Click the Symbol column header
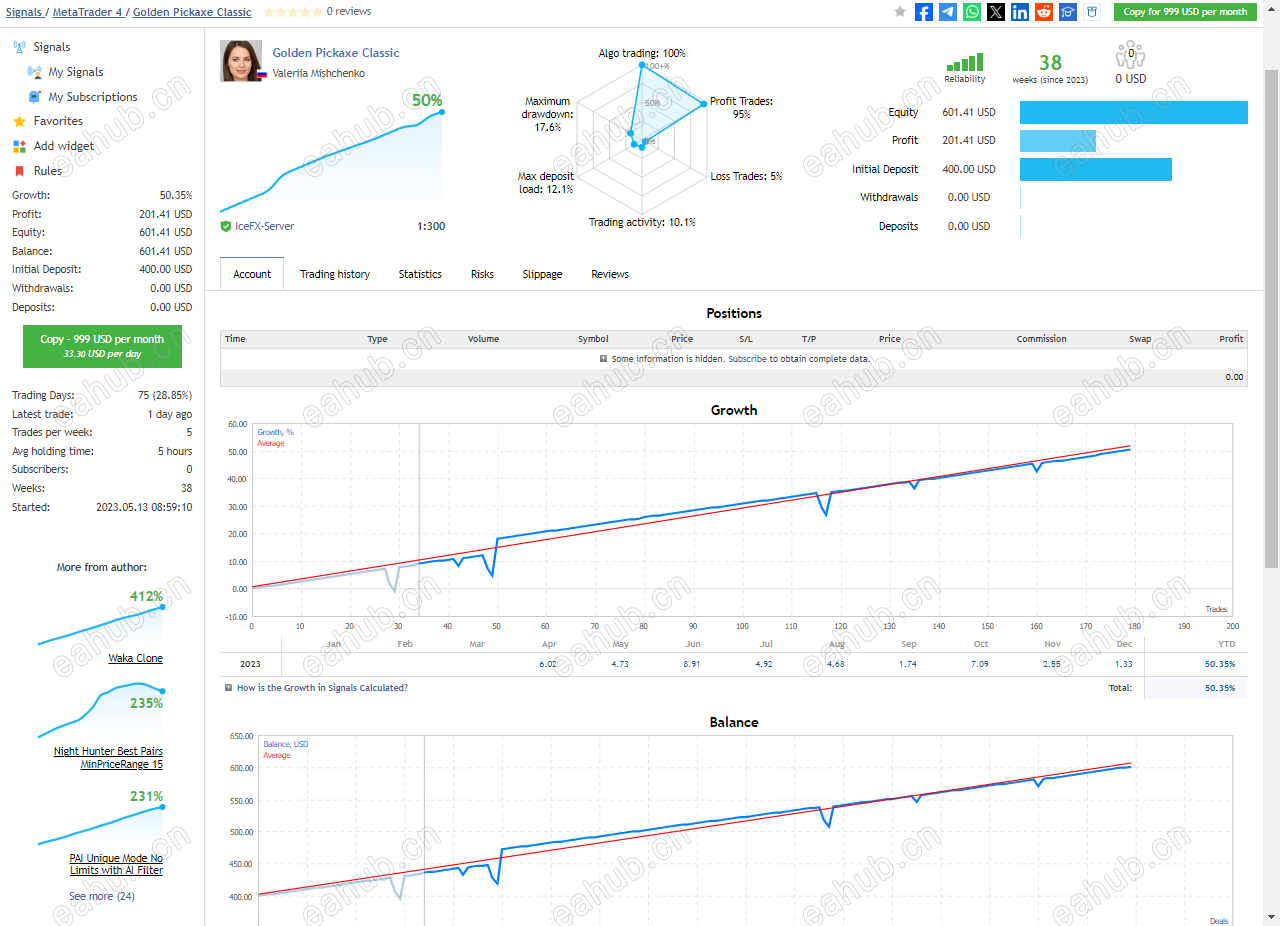Image resolution: width=1280 pixels, height=926 pixels. 593,339
